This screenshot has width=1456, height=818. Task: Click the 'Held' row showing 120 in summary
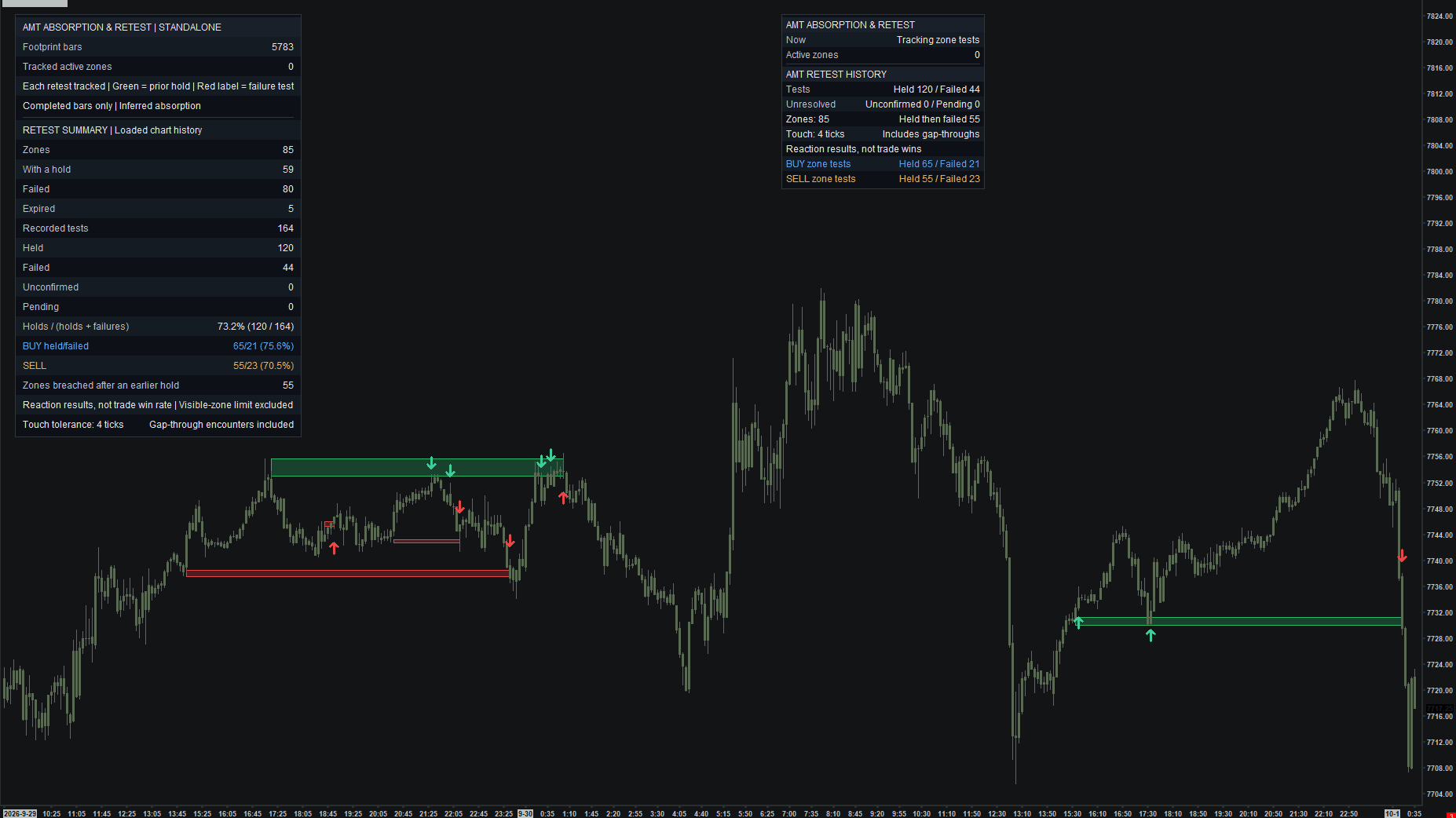[x=158, y=248]
